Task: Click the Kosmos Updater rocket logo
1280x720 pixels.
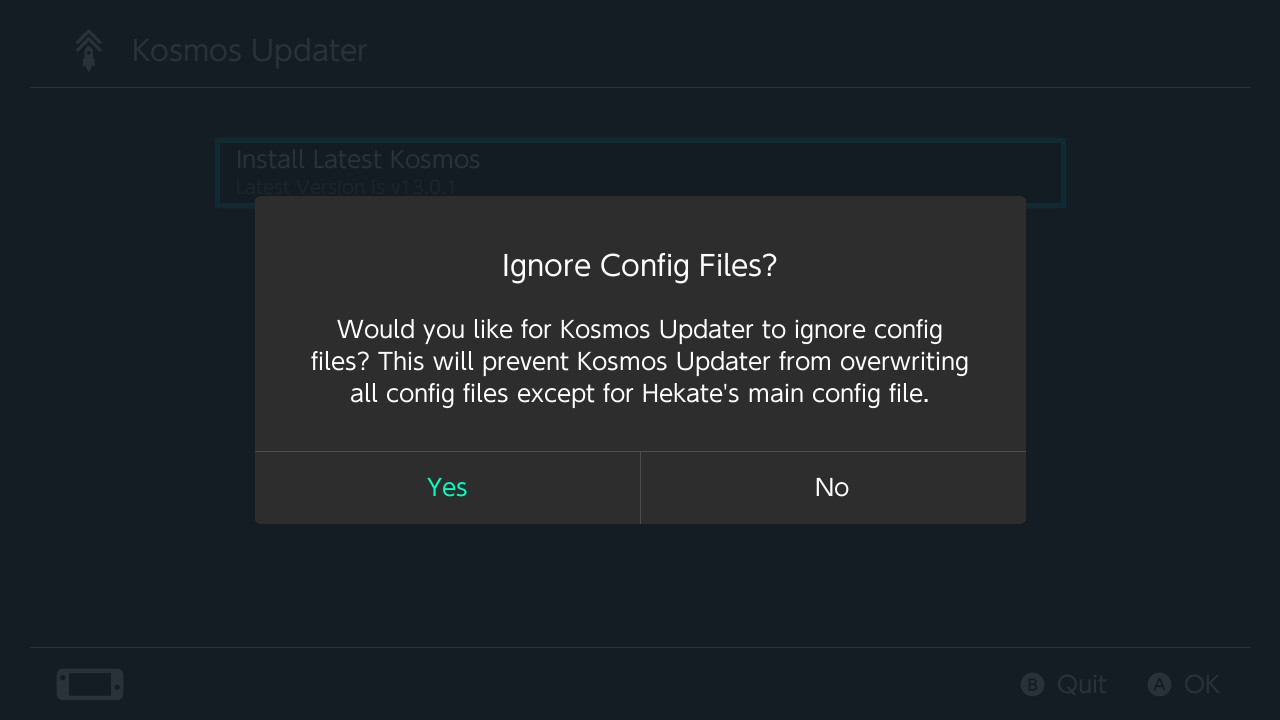Action: (x=89, y=50)
